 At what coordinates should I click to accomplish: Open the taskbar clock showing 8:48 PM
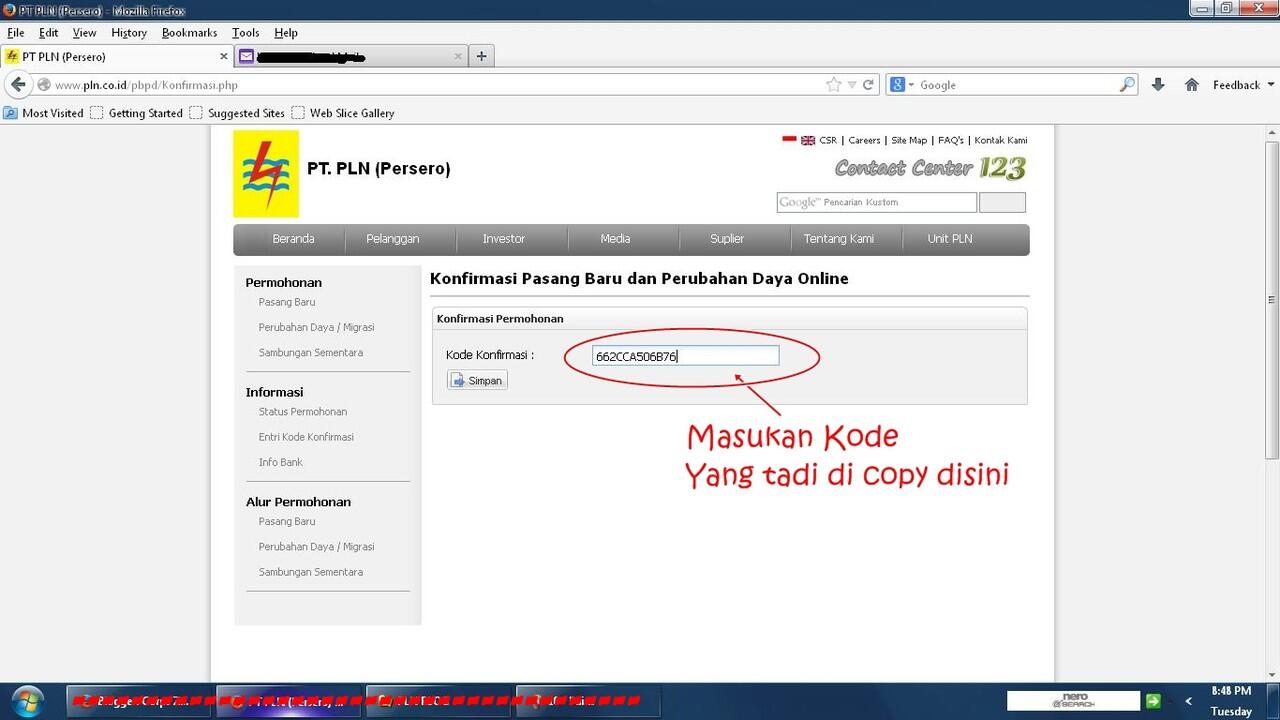coord(1231,701)
